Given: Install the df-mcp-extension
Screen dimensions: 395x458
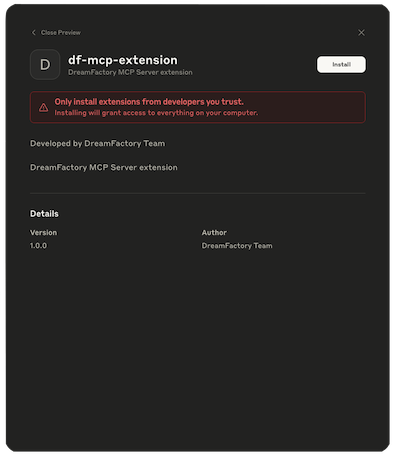Looking at the screenshot, I should pyautogui.click(x=341, y=64).
